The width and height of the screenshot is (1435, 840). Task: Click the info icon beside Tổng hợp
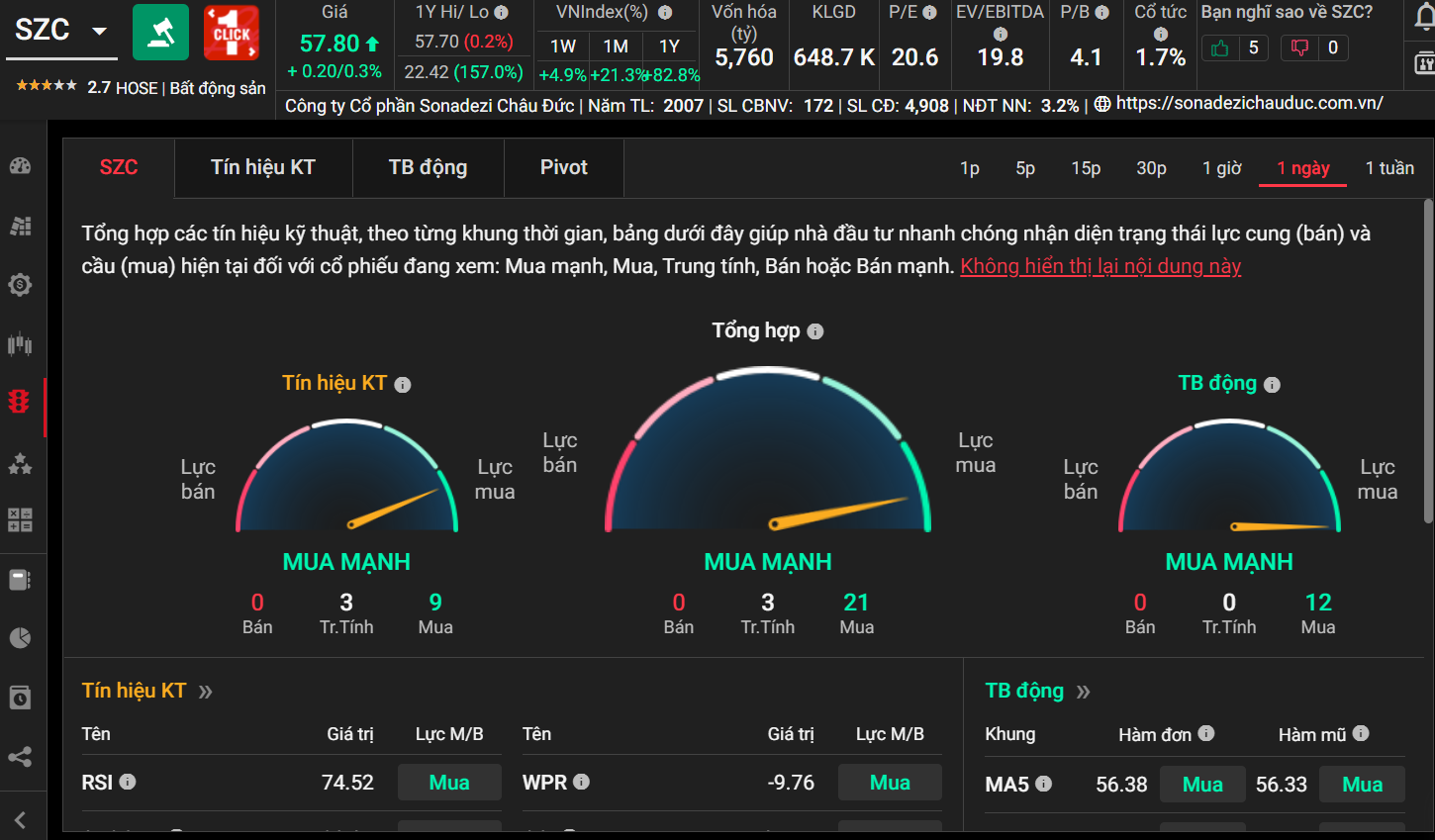click(x=815, y=331)
